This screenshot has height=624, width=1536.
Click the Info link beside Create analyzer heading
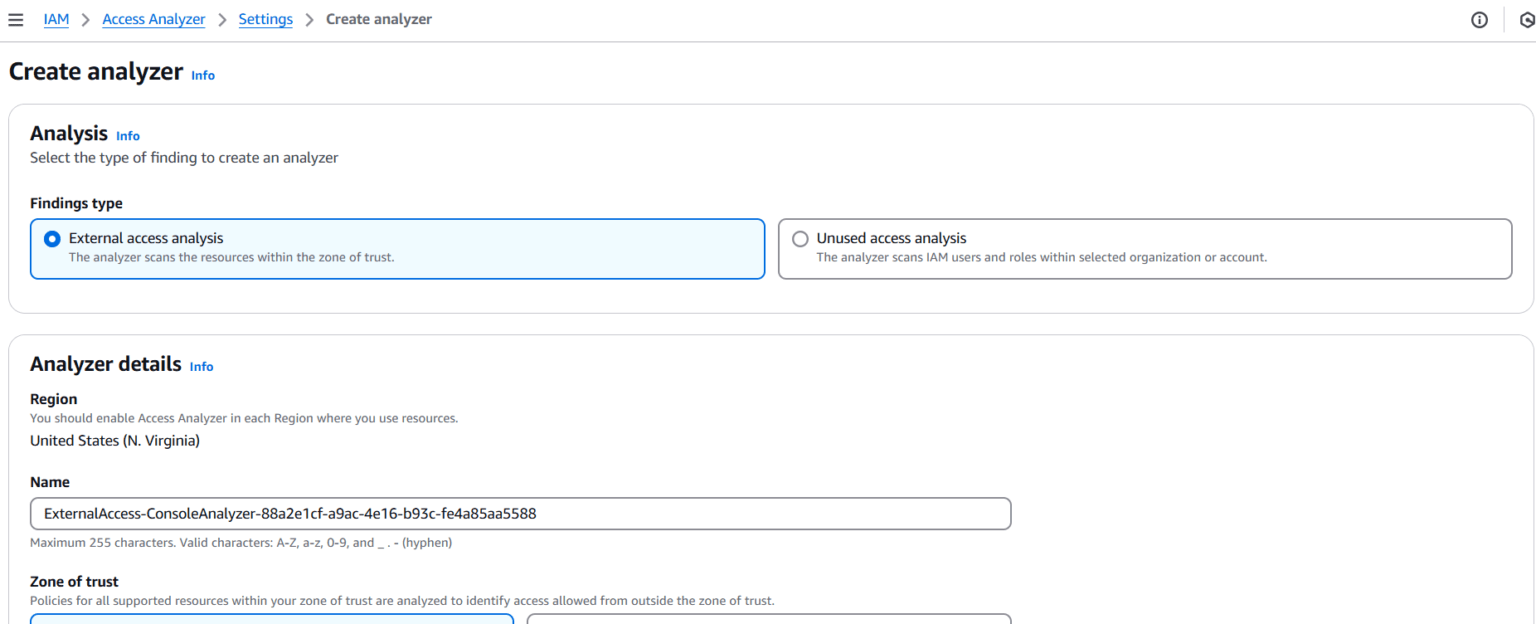(202, 75)
